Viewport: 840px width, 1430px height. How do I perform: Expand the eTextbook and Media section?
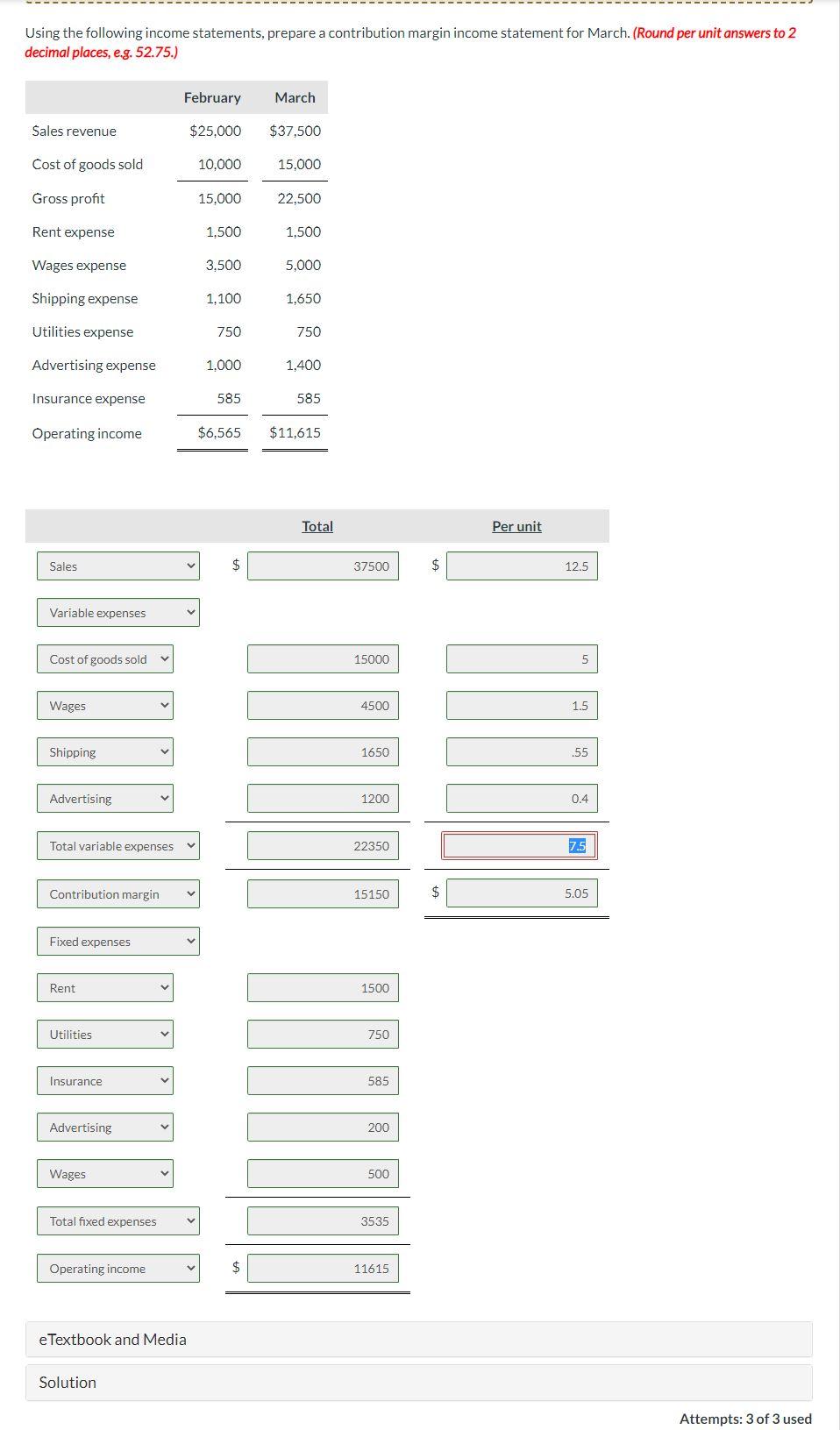point(418,1339)
